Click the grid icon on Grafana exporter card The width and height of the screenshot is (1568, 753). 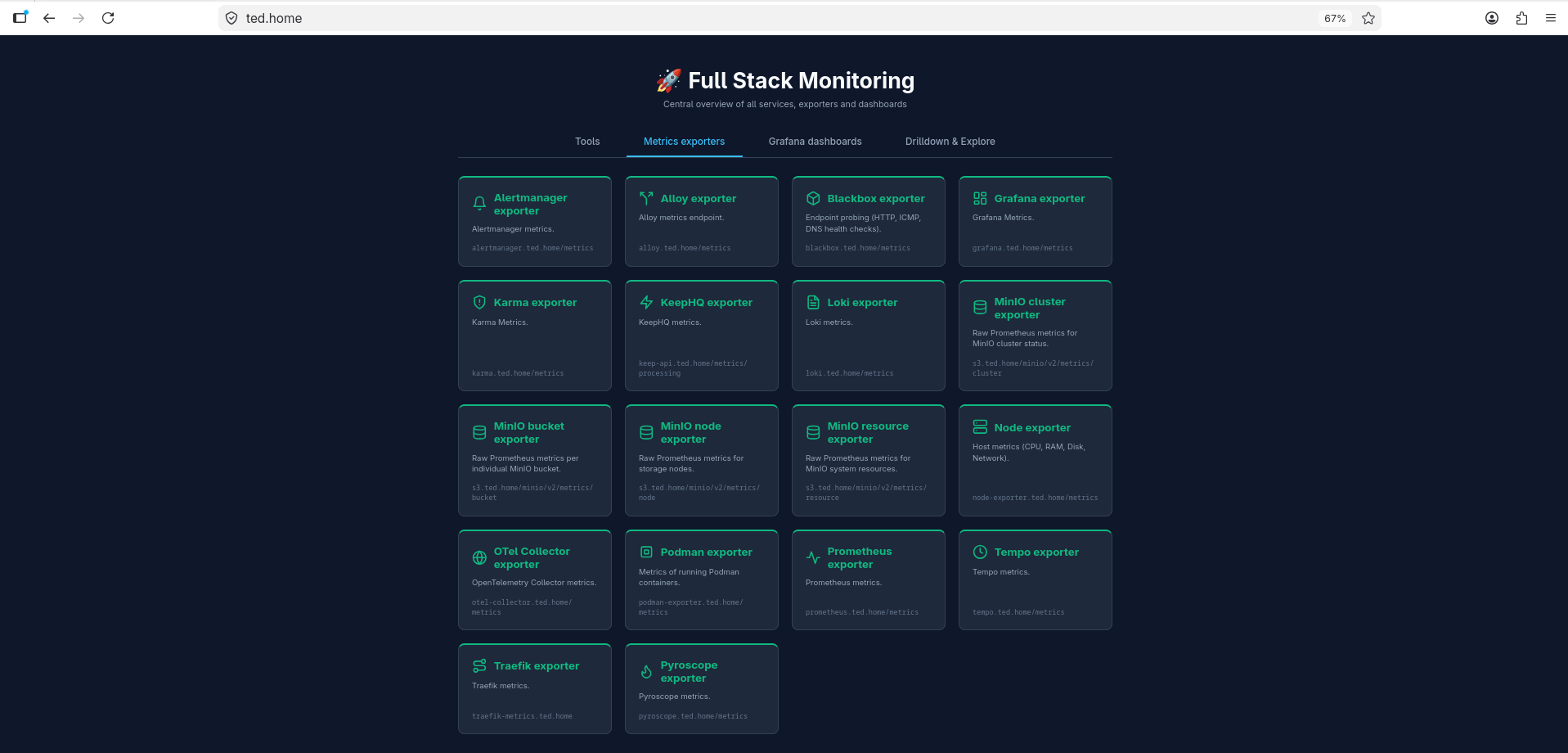(x=980, y=198)
